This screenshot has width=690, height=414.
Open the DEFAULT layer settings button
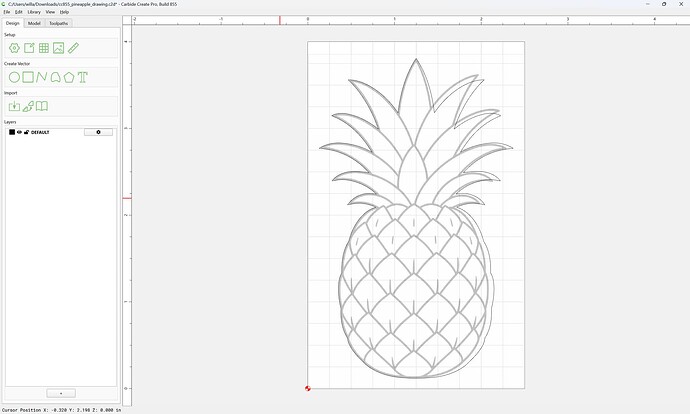98,132
